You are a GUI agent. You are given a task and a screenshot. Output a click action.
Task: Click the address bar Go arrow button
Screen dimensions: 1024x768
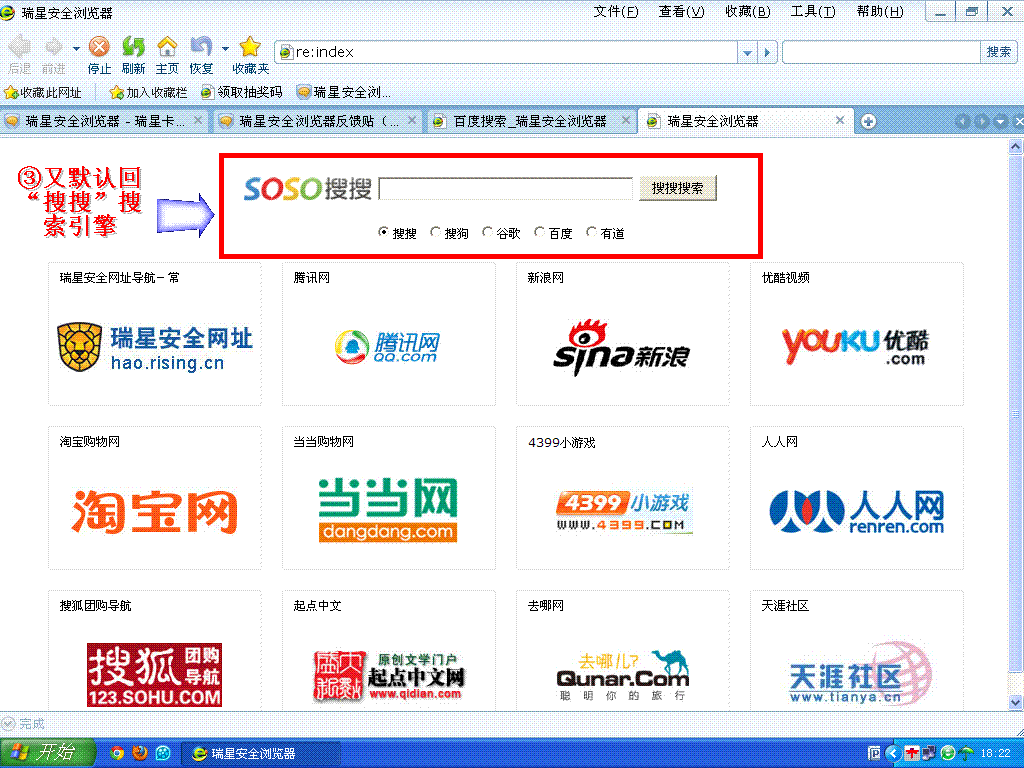click(767, 52)
